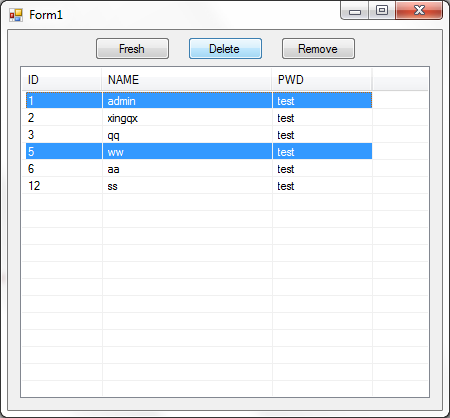Click the 'qq' name cell

tap(187, 135)
